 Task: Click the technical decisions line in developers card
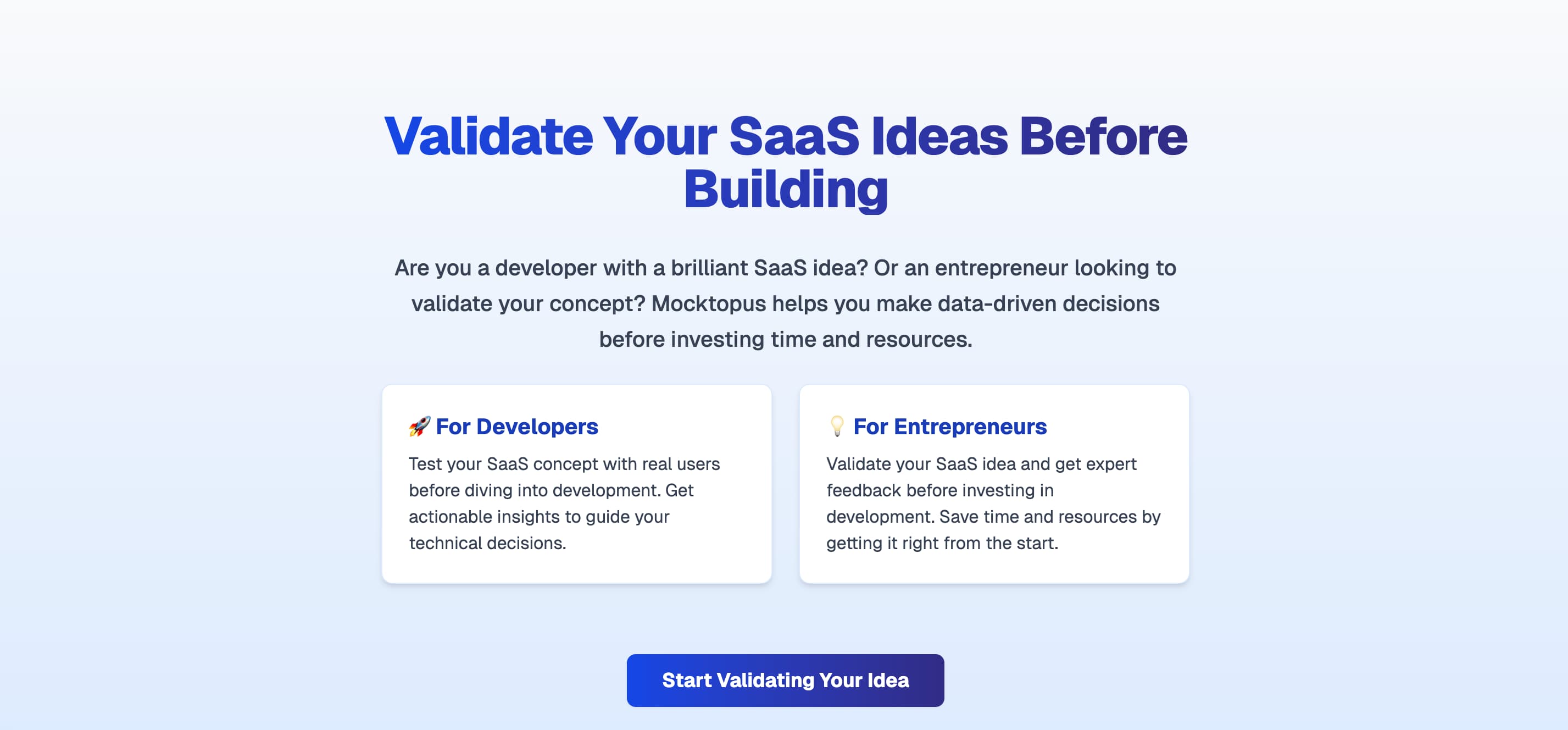(x=487, y=543)
